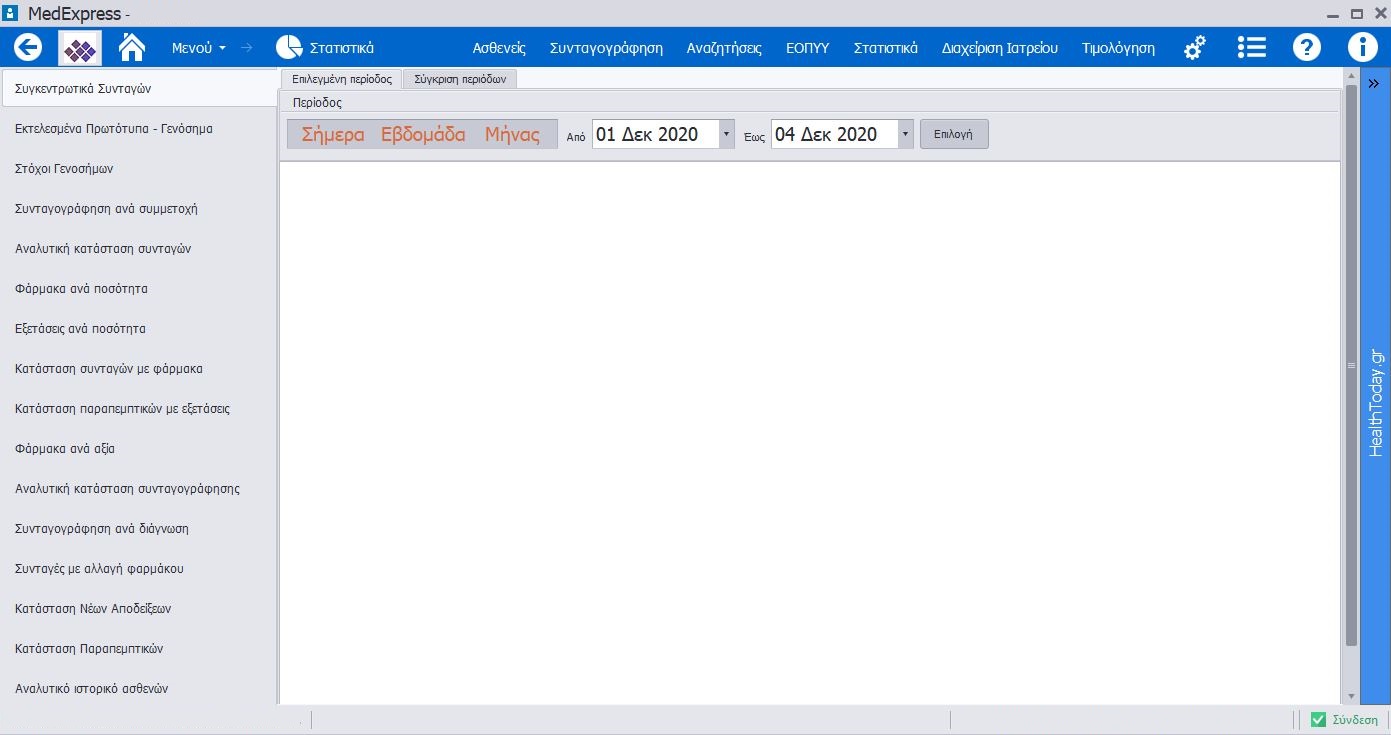Select Συνταγογράφηση ανά διάγνωση report
The height and width of the screenshot is (735, 1391).
138,528
